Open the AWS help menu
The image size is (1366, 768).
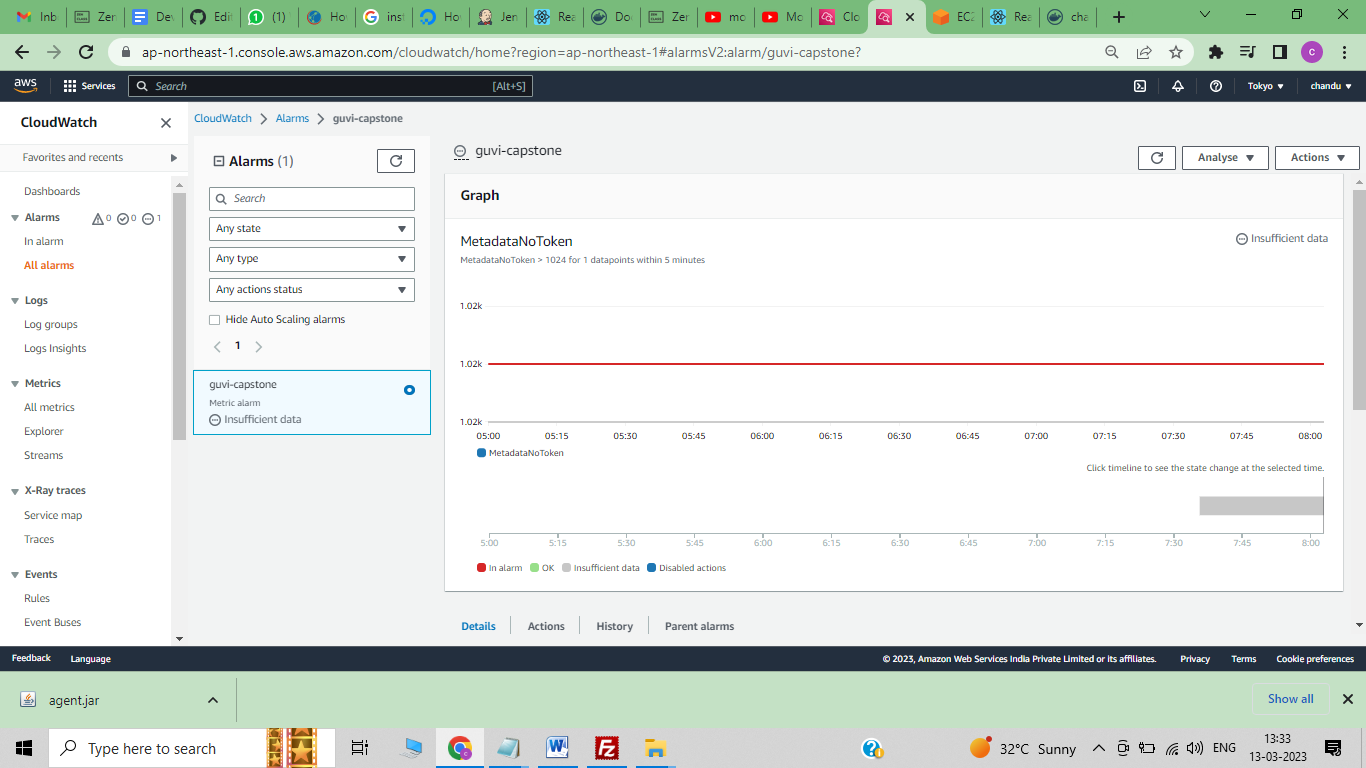pyautogui.click(x=1216, y=86)
